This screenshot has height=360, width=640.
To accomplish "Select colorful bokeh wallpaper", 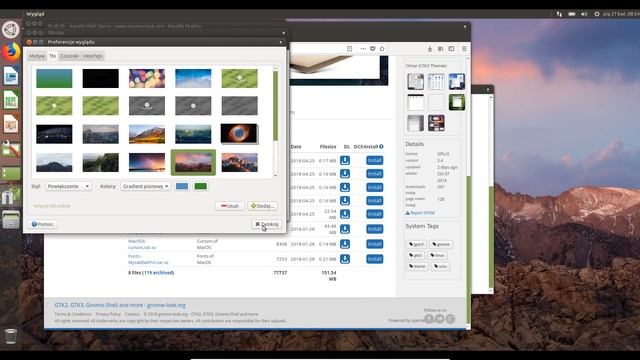I will coord(147,78).
